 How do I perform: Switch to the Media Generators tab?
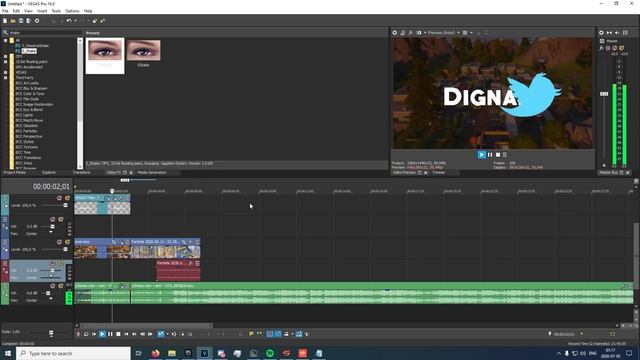tap(152, 173)
